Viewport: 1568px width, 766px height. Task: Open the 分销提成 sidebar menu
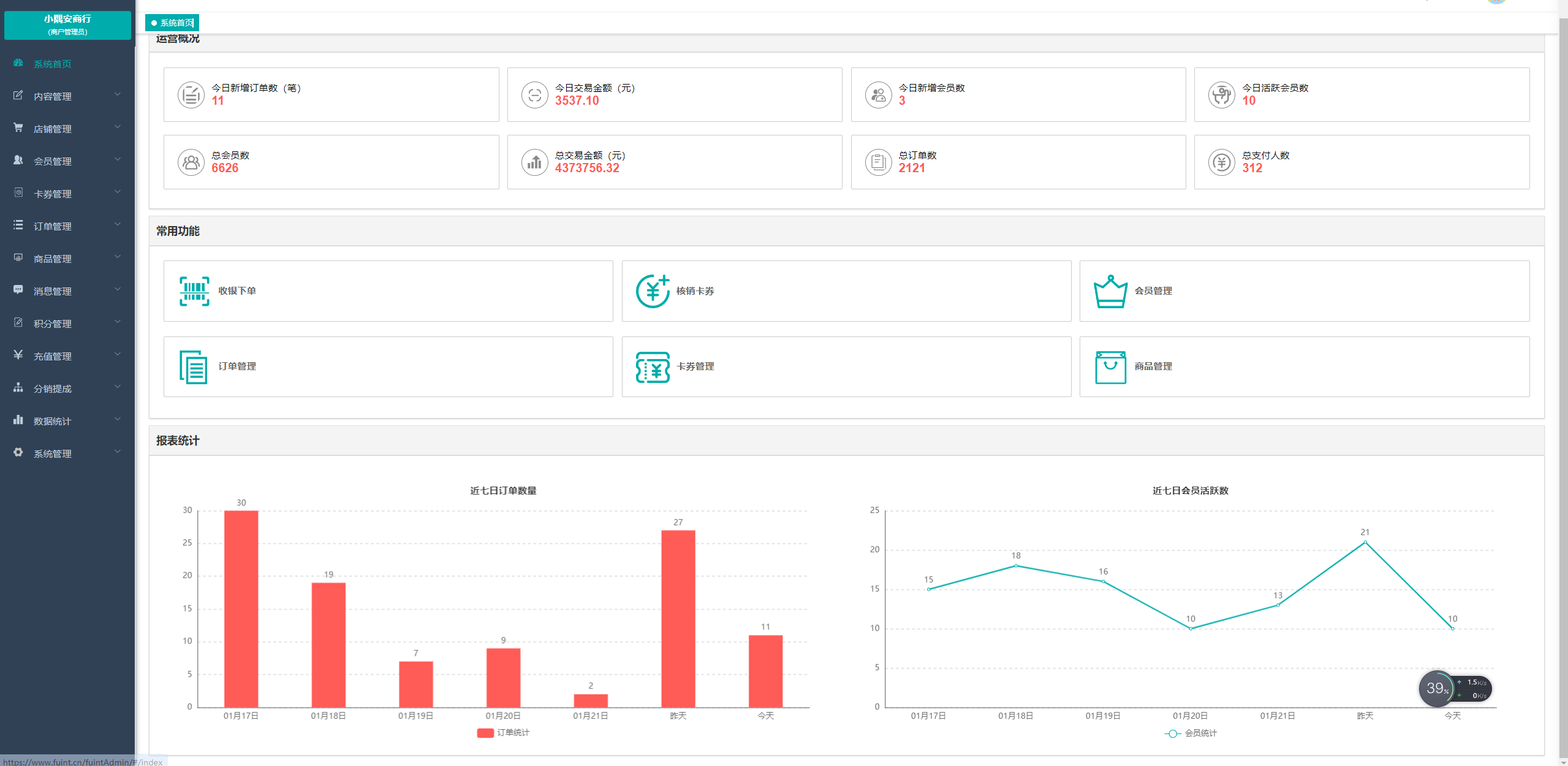67,389
